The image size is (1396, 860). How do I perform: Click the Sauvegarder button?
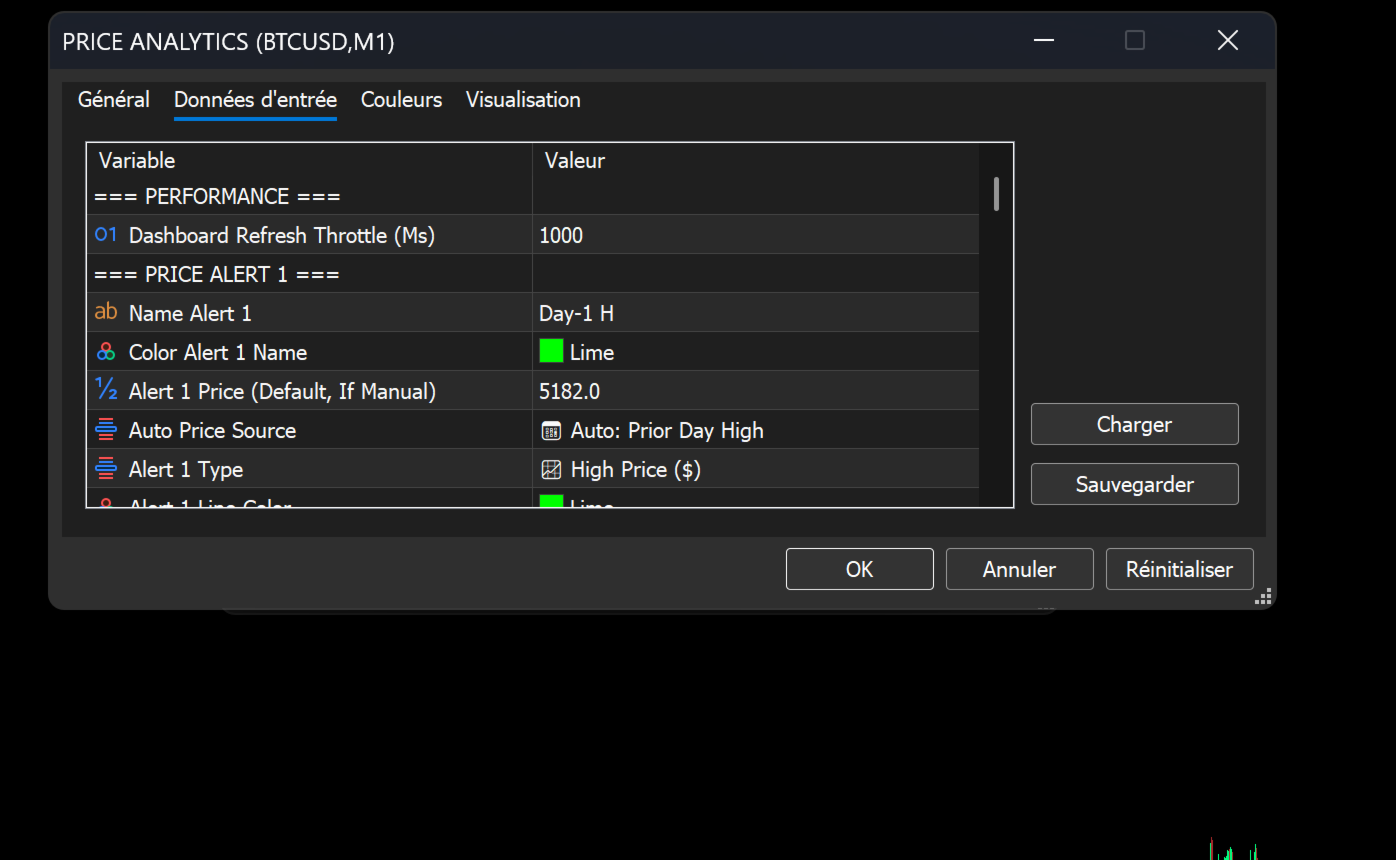point(1135,484)
